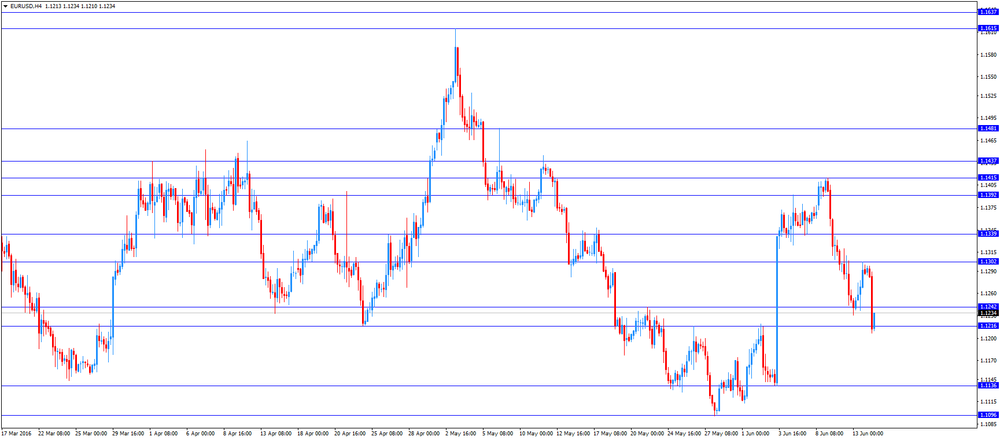
Task: Click the 1.1339 price label
Action: click(x=988, y=234)
